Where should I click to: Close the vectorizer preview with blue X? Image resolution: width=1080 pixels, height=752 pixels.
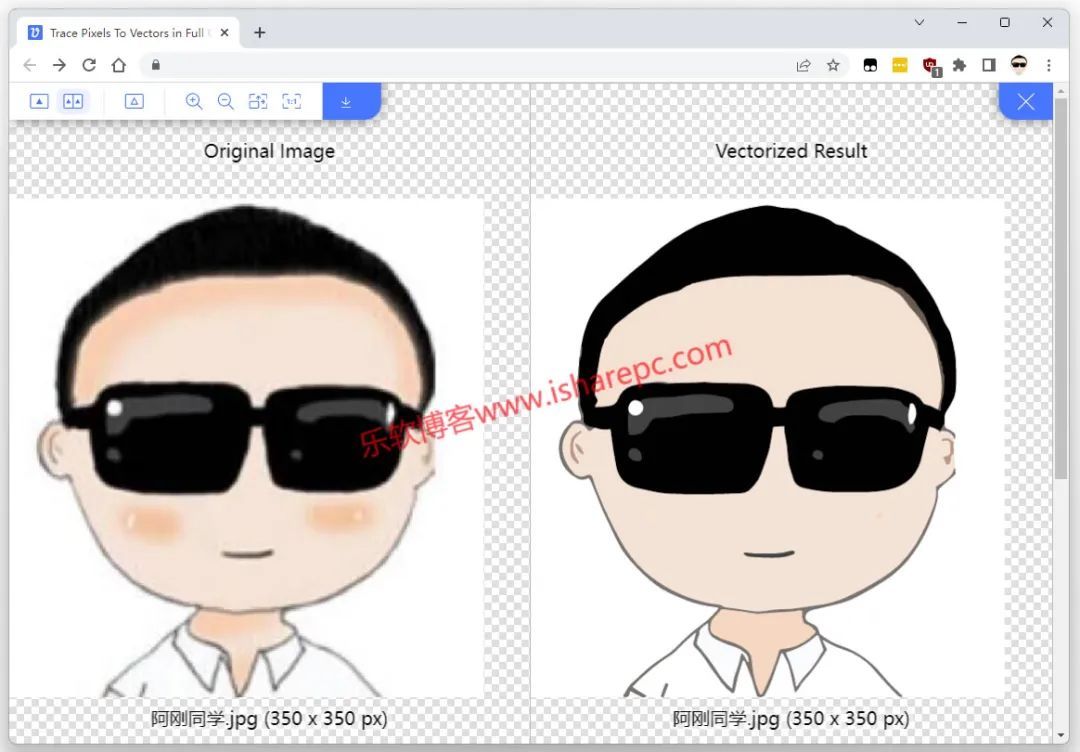click(x=1026, y=101)
